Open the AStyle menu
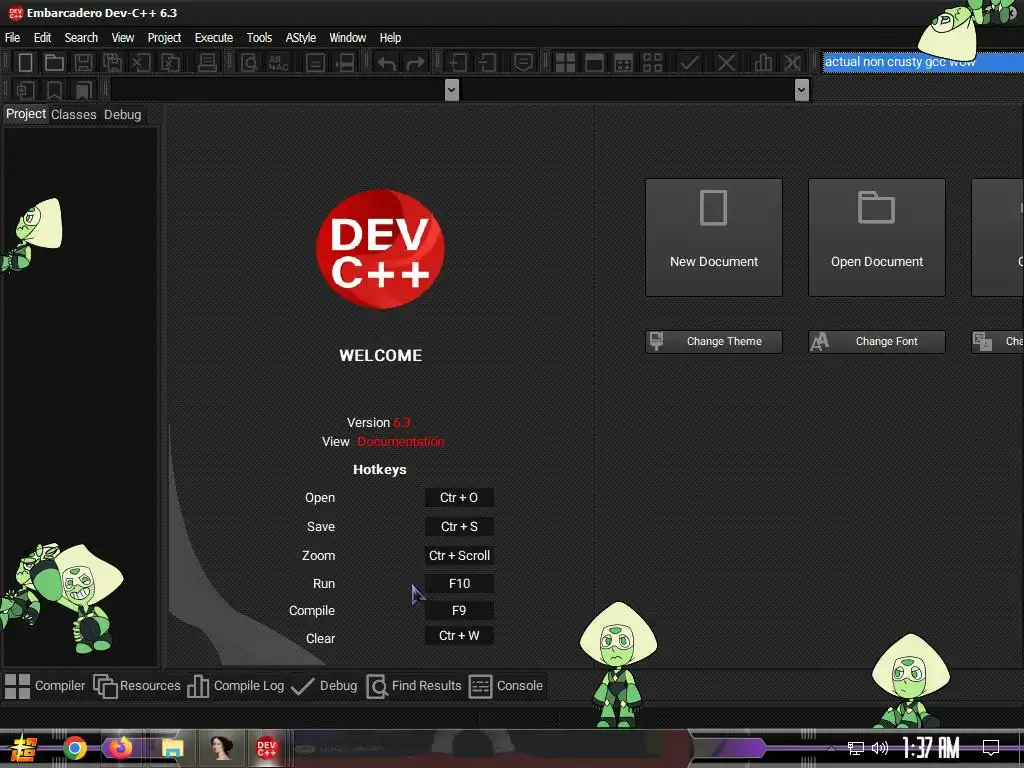The height and width of the screenshot is (768, 1024). point(300,38)
